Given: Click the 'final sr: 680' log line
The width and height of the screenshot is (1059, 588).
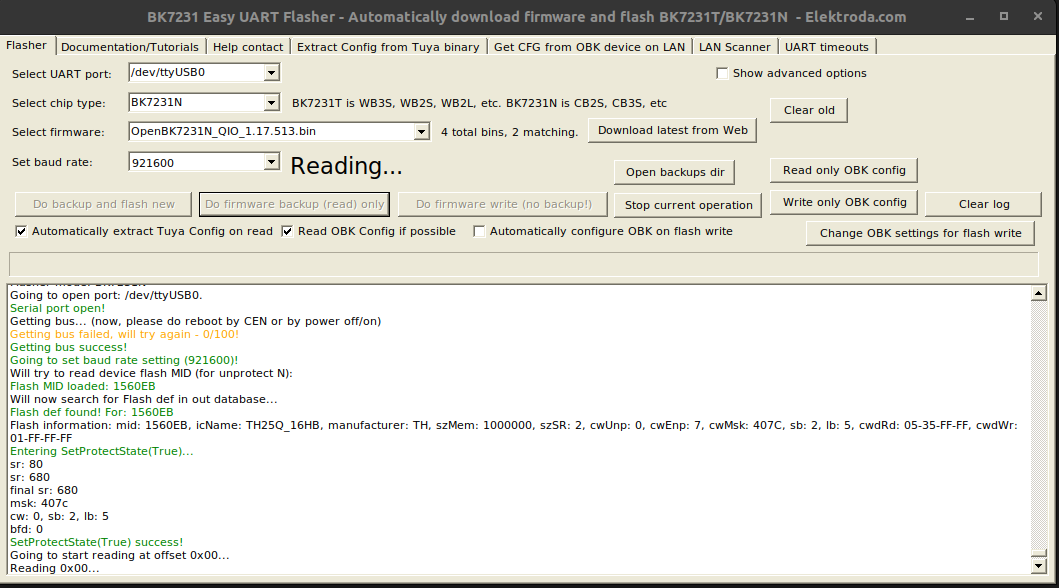Looking at the screenshot, I should (x=44, y=490).
